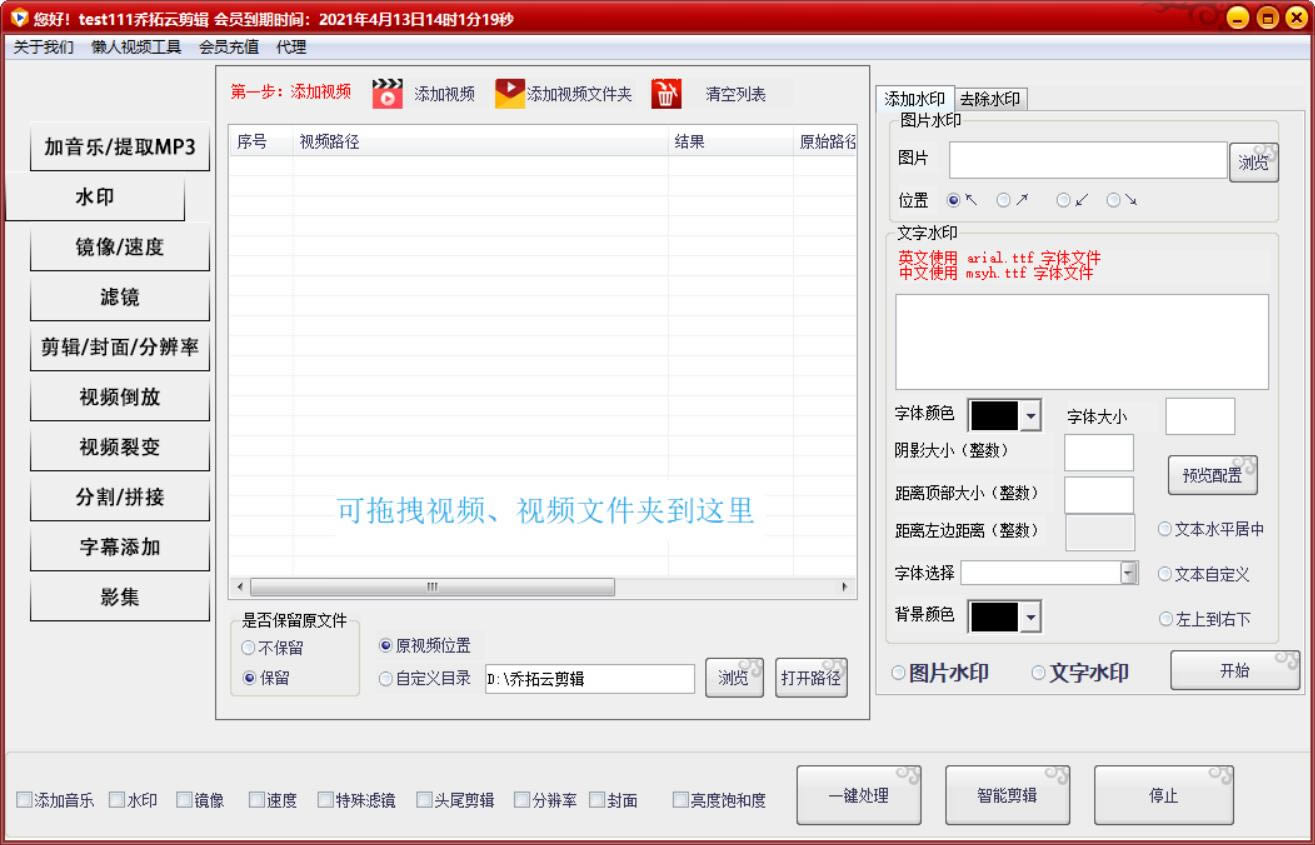Select the 不保留 radio option
This screenshot has width=1315, height=845.
[x=249, y=648]
